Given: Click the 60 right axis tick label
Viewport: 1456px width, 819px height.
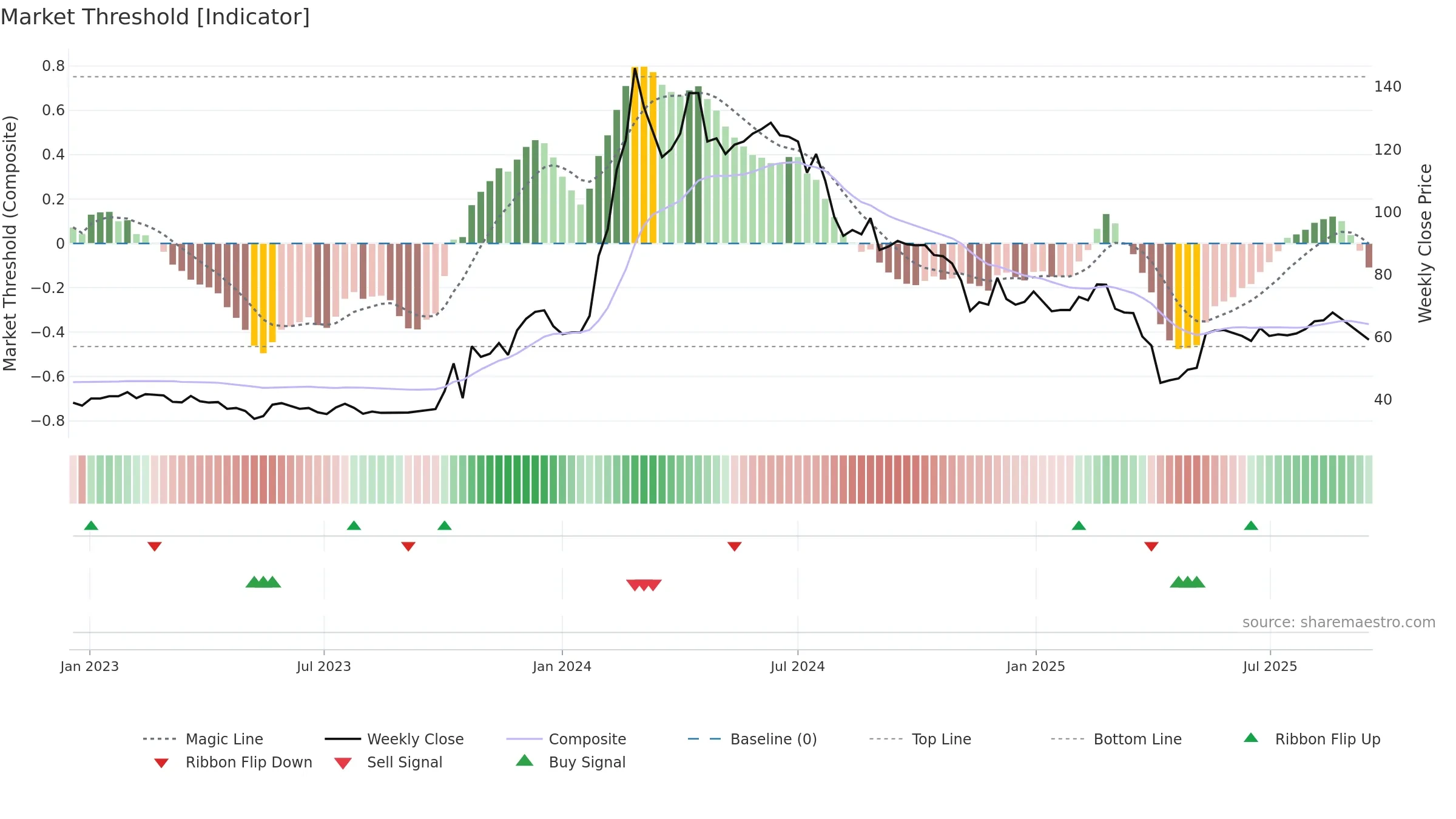Looking at the screenshot, I should tap(1383, 337).
